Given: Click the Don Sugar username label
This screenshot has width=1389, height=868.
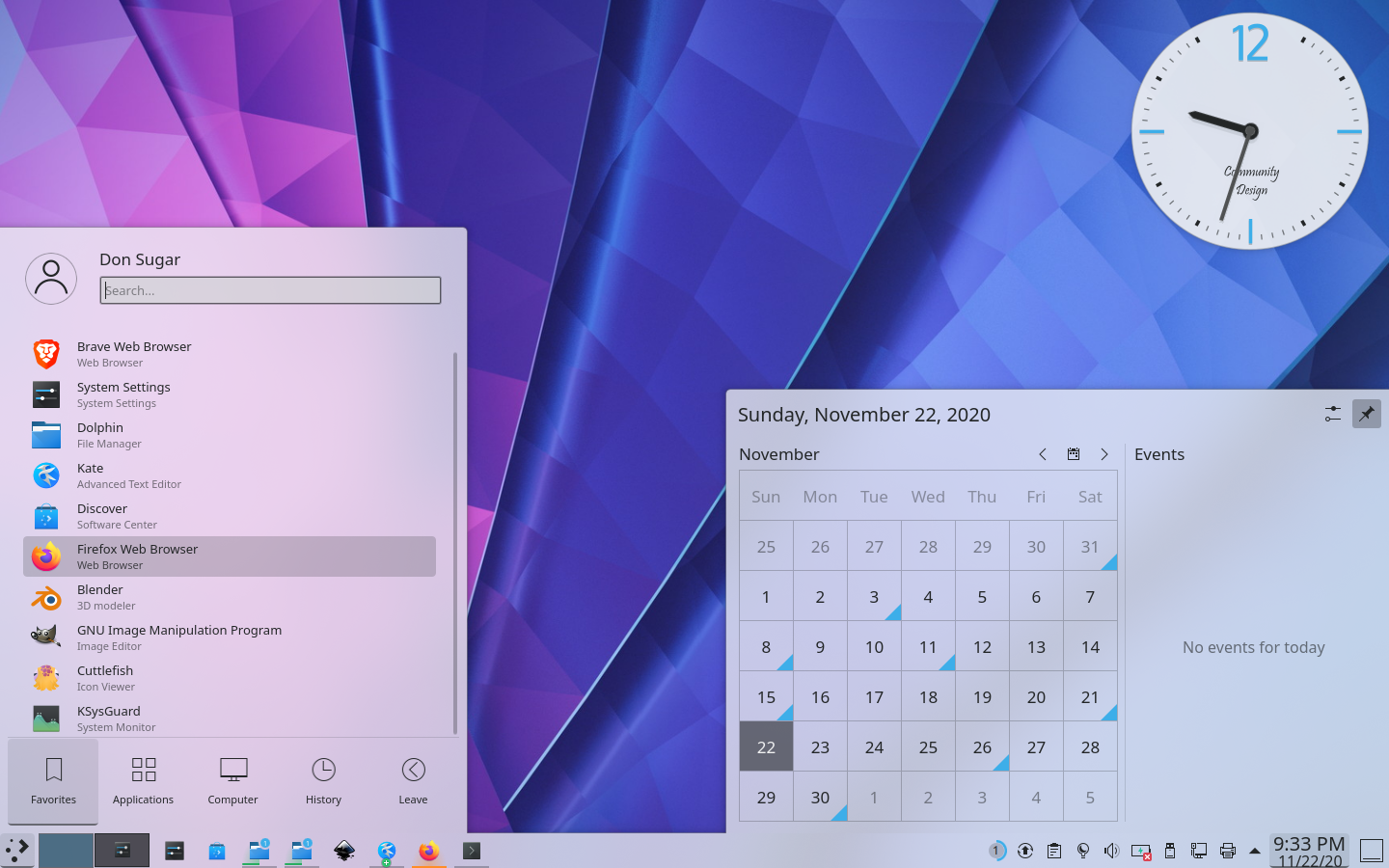Looking at the screenshot, I should [140, 259].
